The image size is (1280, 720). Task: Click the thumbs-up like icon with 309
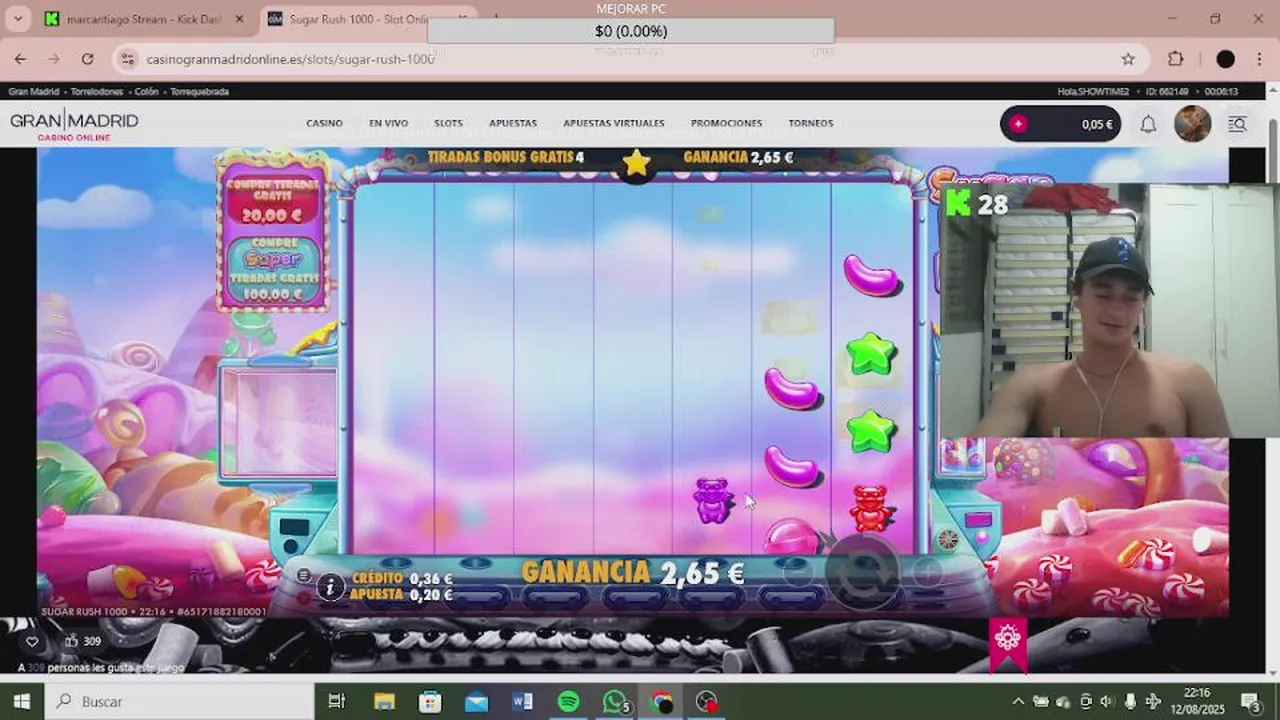71,642
